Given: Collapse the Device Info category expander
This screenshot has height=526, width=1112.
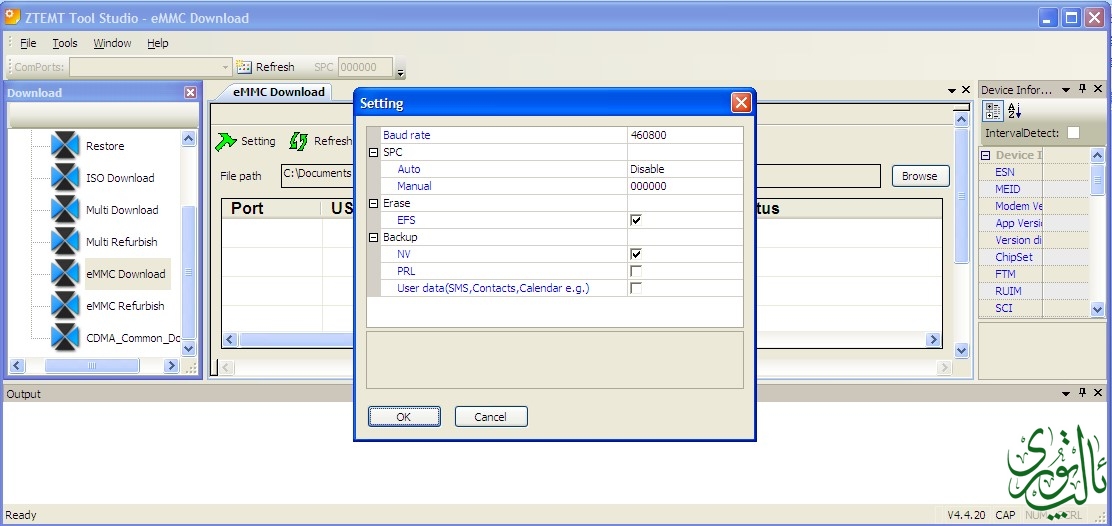Looking at the screenshot, I should pyautogui.click(x=985, y=155).
